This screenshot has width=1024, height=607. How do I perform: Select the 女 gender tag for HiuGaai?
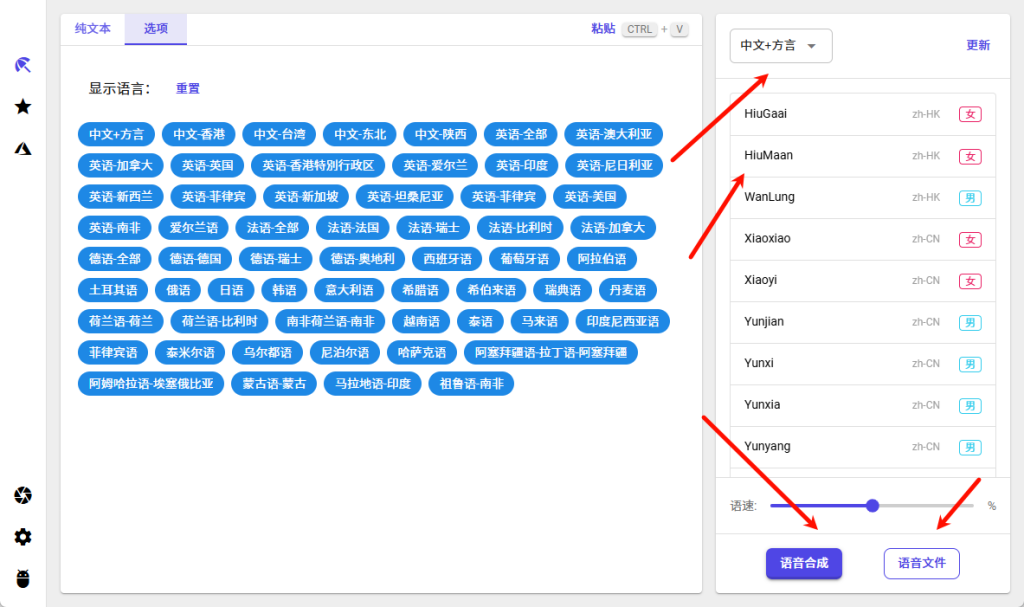point(969,113)
